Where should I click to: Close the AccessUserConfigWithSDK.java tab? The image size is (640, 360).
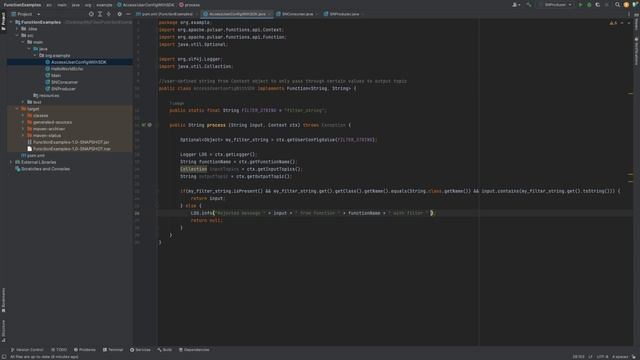269,14
